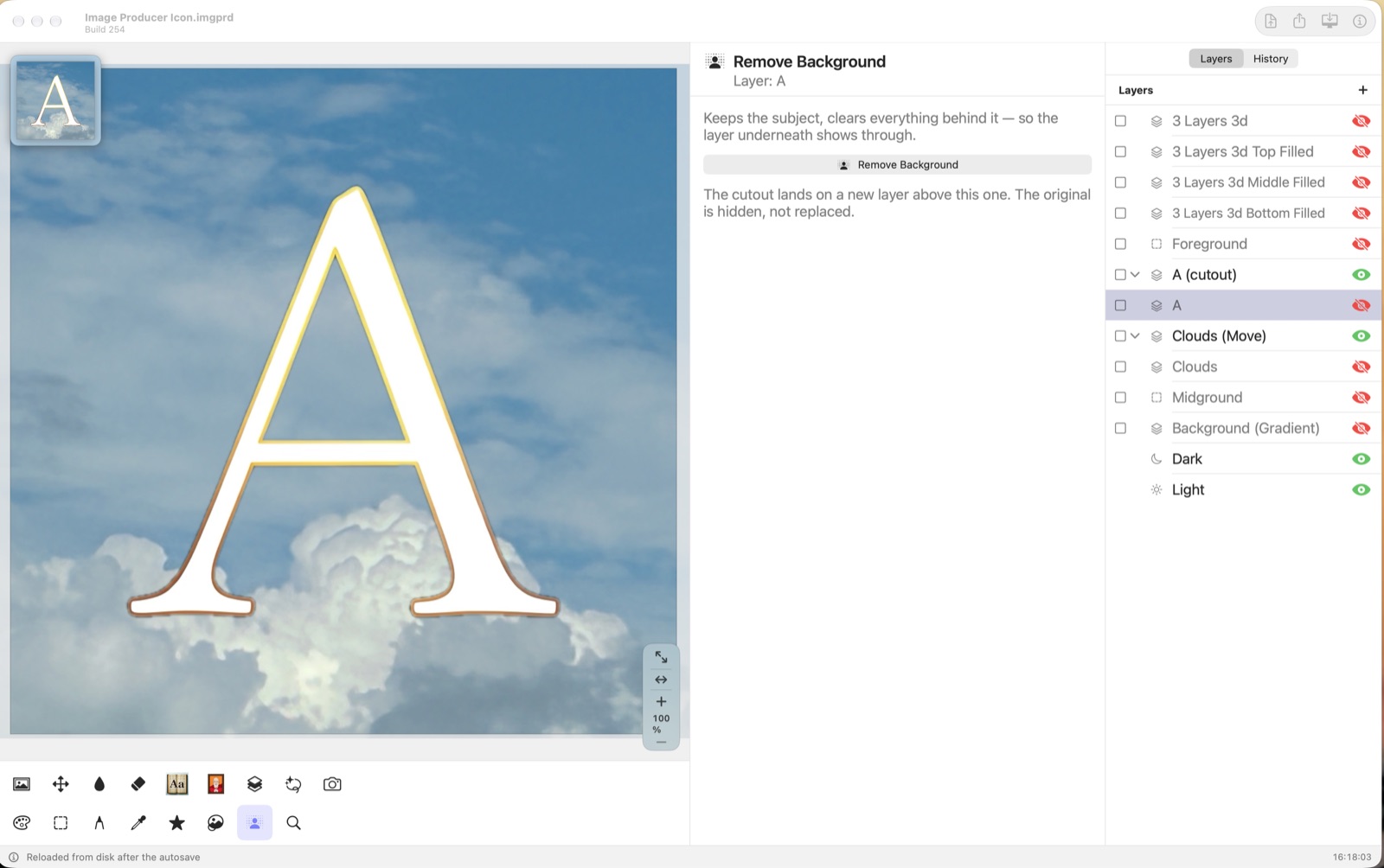Screen dimensions: 1384x868
Task: Open the stacked layers tool icon
Action: (x=254, y=784)
